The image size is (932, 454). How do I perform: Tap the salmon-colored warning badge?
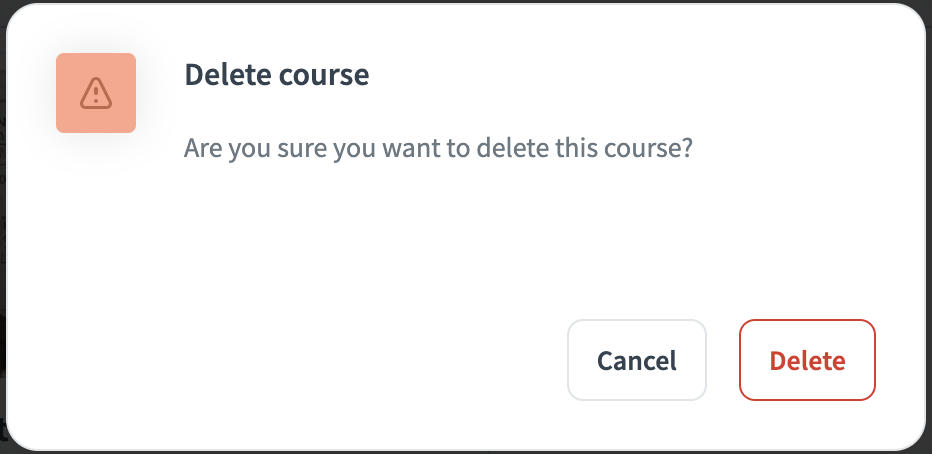[x=96, y=93]
